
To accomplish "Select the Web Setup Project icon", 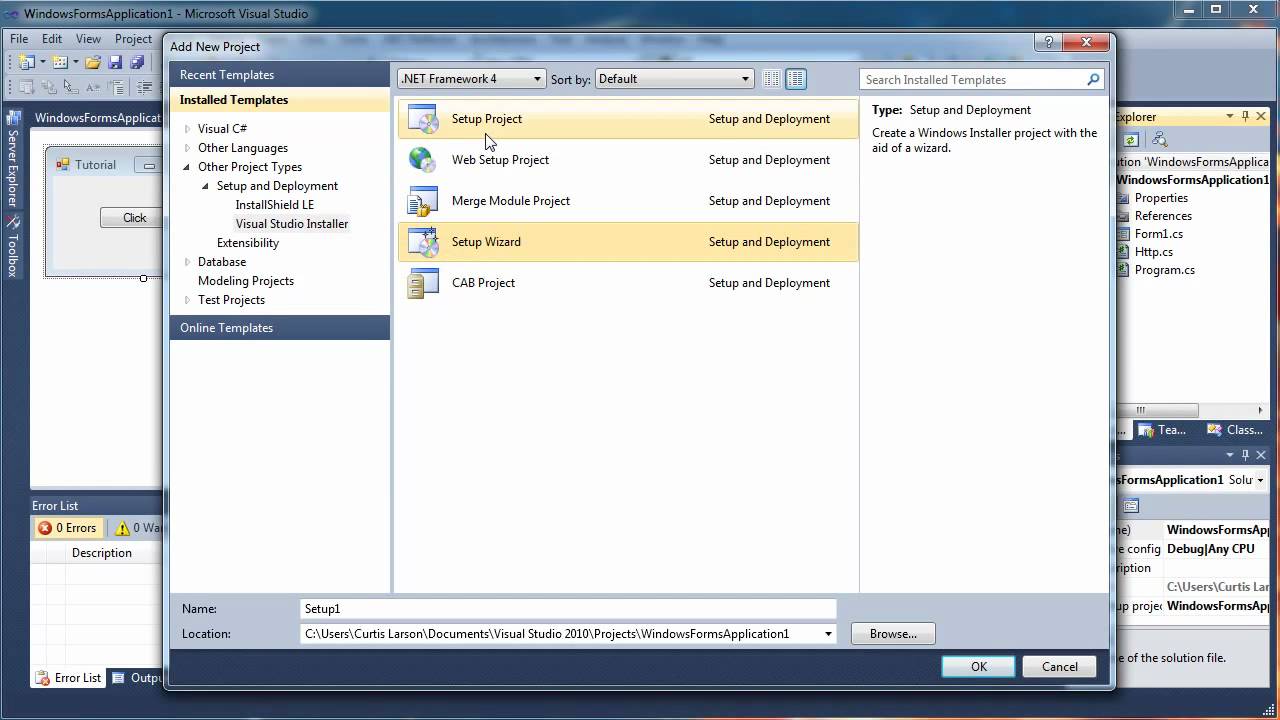I will click(x=423, y=159).
